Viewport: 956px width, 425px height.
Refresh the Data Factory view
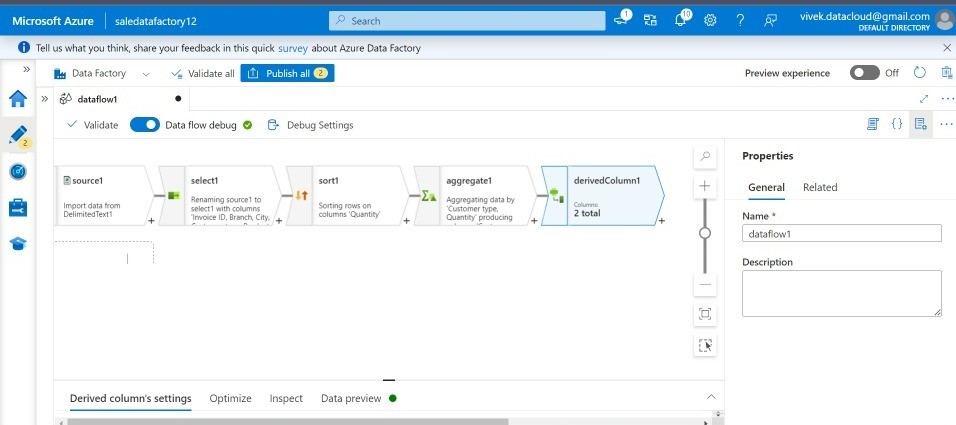(x=919, y=73)
